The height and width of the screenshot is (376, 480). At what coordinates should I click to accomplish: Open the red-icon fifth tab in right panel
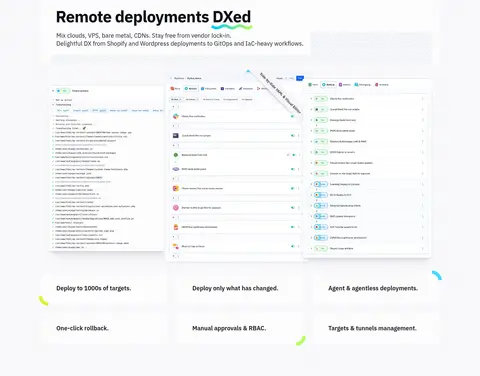[382, 85]
